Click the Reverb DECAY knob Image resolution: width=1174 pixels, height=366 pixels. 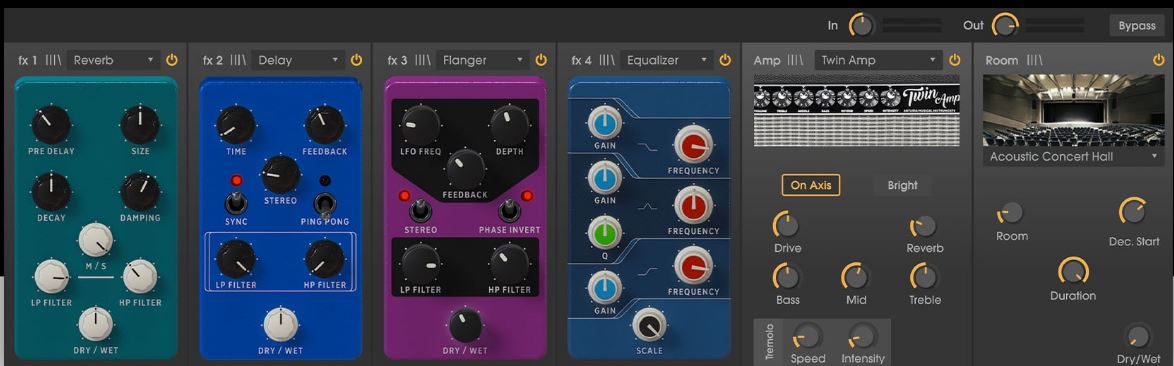click(51, 192)
